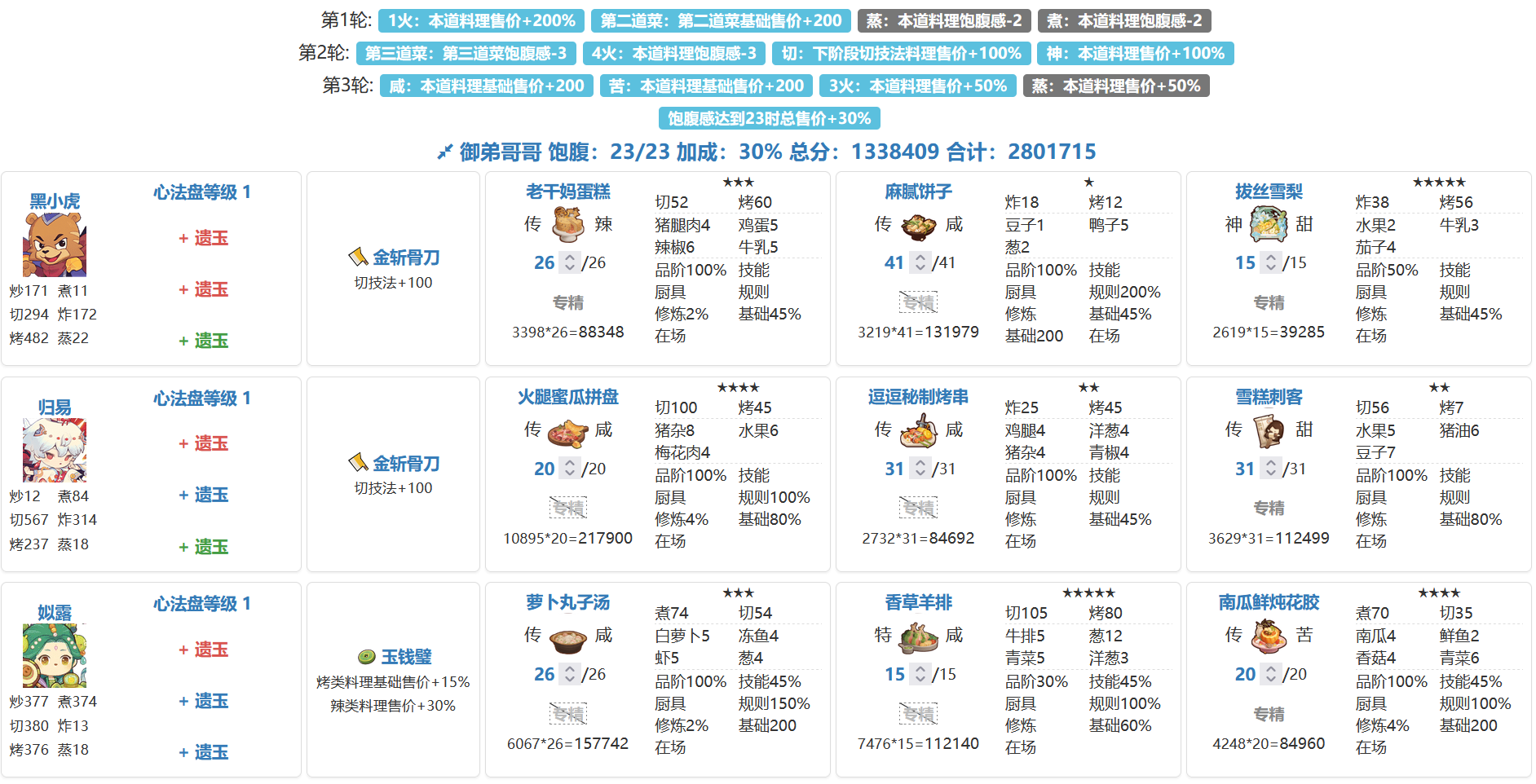Click the 归易 chef avatar
The height and width of the screenshot is (784, 1536).
[55, 451]
